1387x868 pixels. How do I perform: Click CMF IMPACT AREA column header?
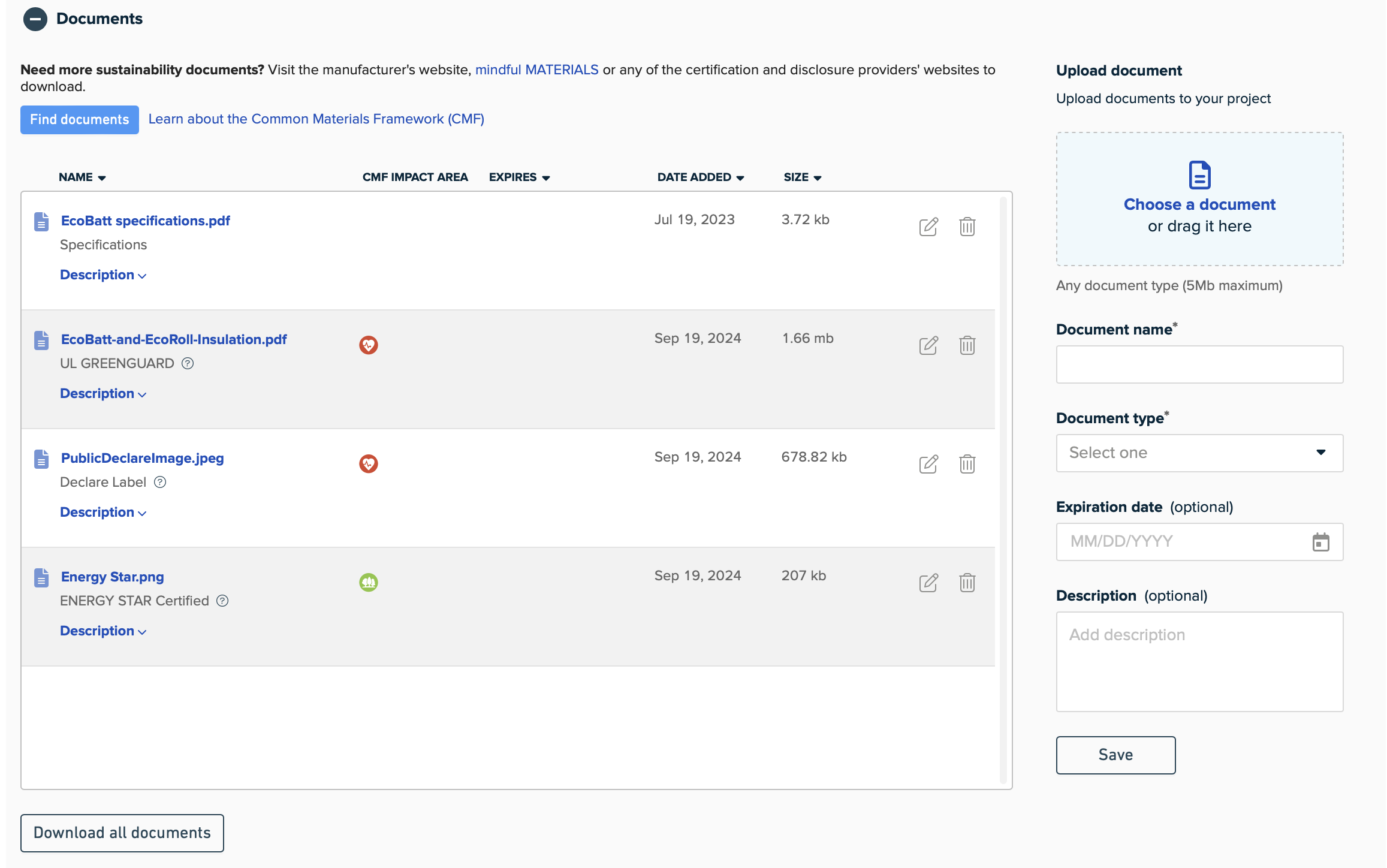[415, 177]
